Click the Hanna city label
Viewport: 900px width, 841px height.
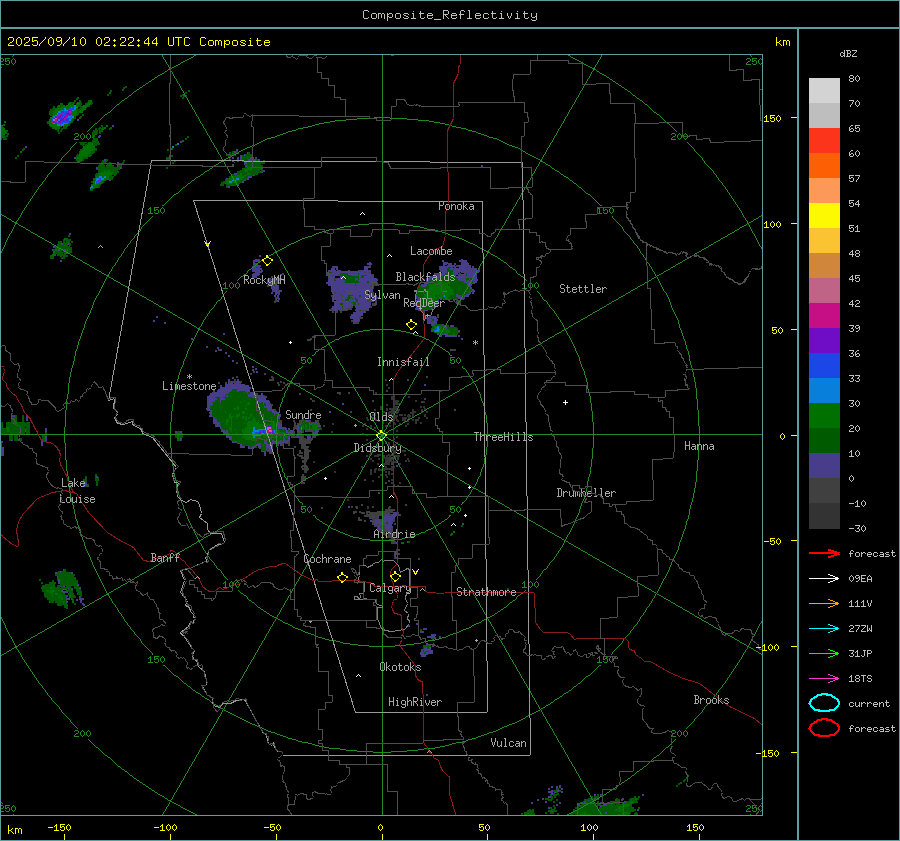(x=699, y=446)
